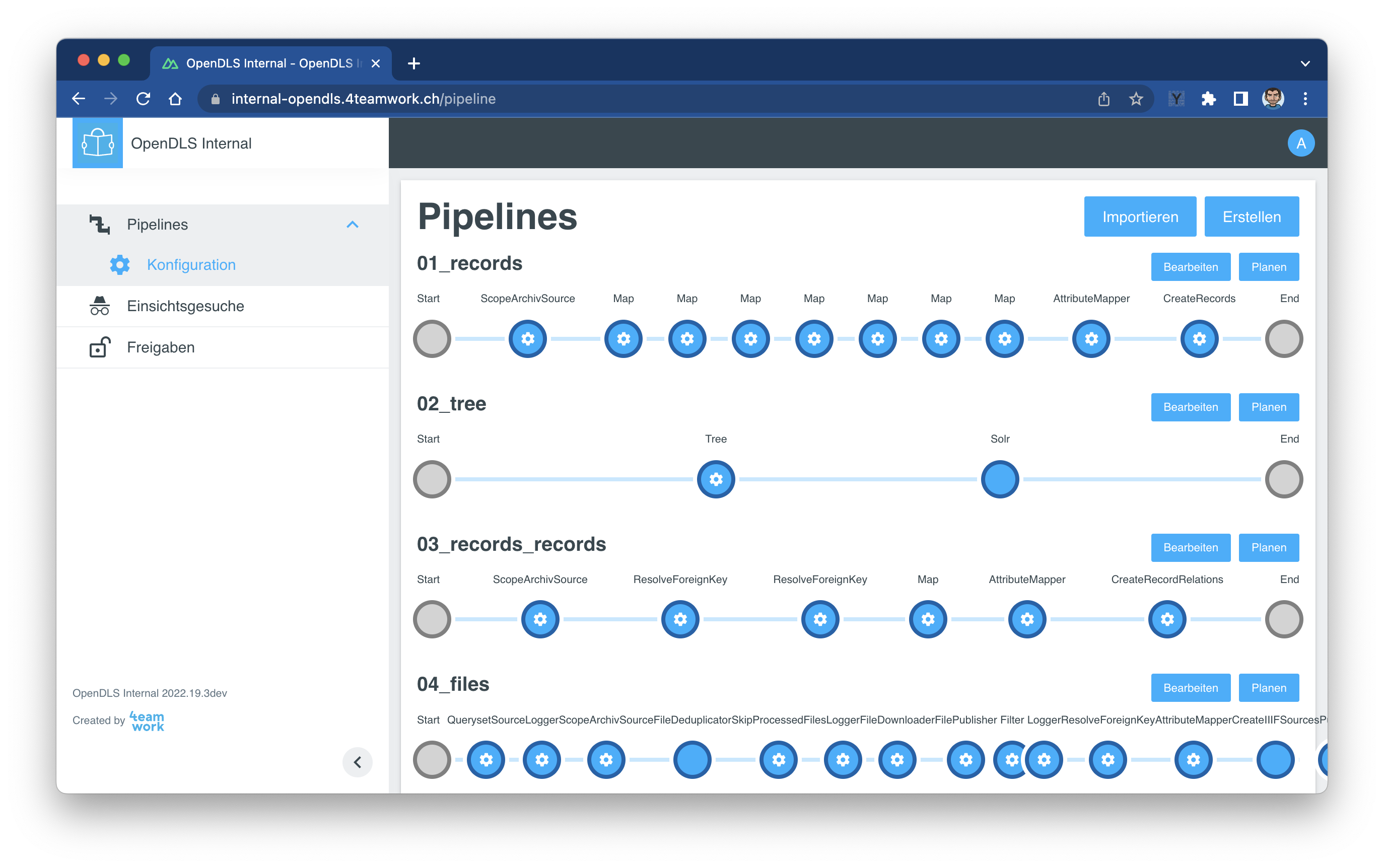Click the ScopeArchivSource node in 01_records
The height and width of the screenshot is (868, 1384).
pos(527,339)
